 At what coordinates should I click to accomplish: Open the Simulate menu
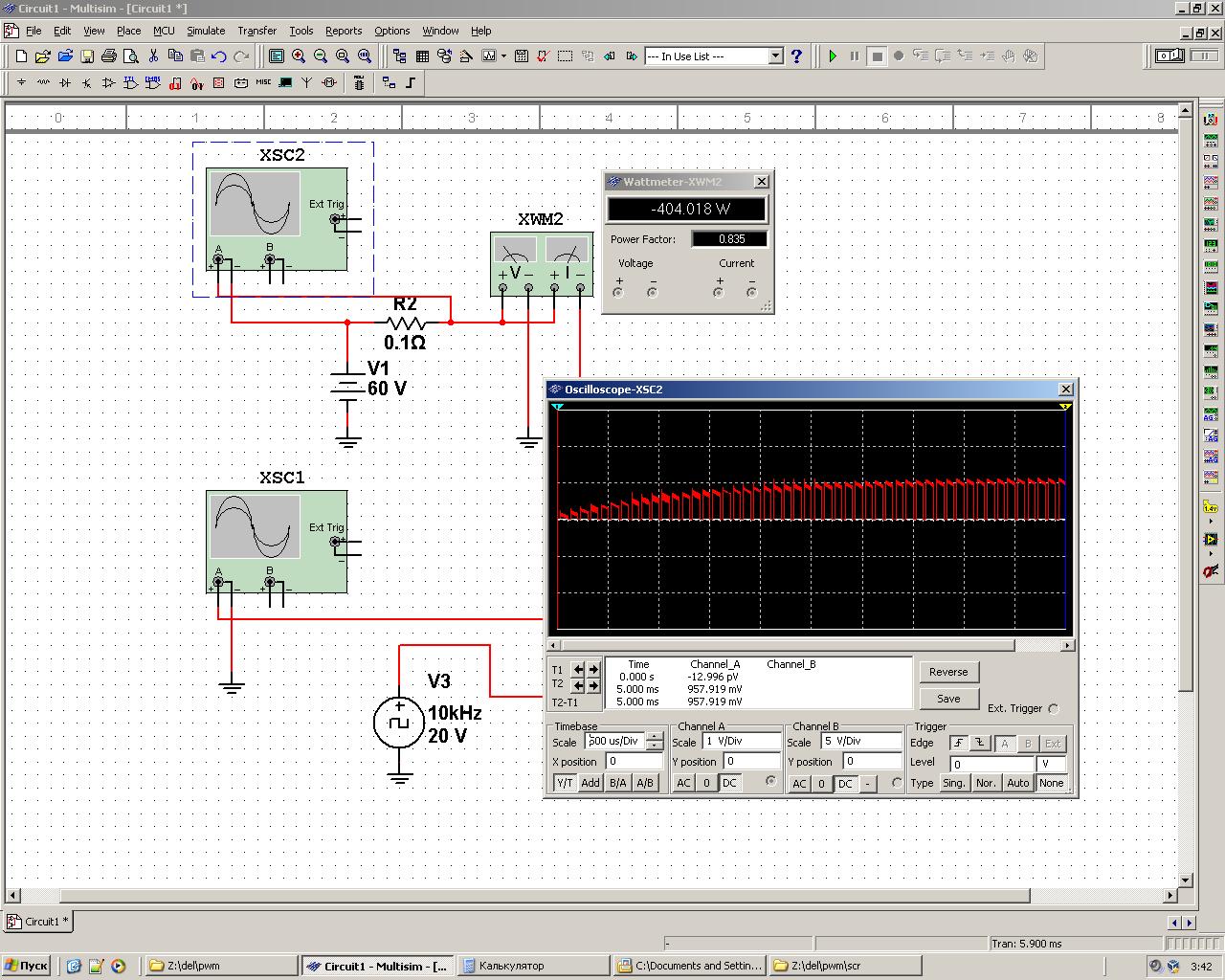(206, 31)
